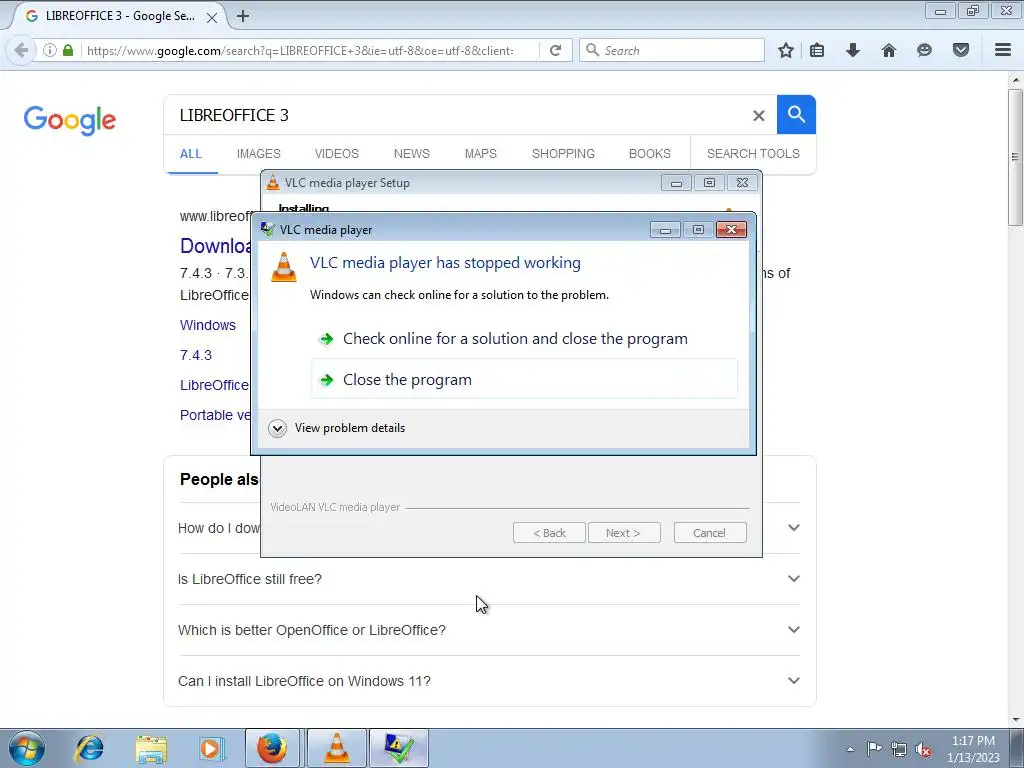Image resolution: width=1024 pixels, height=768 pixels.
Task: Submit search with blue magnifier button
Action: [796, 114]
